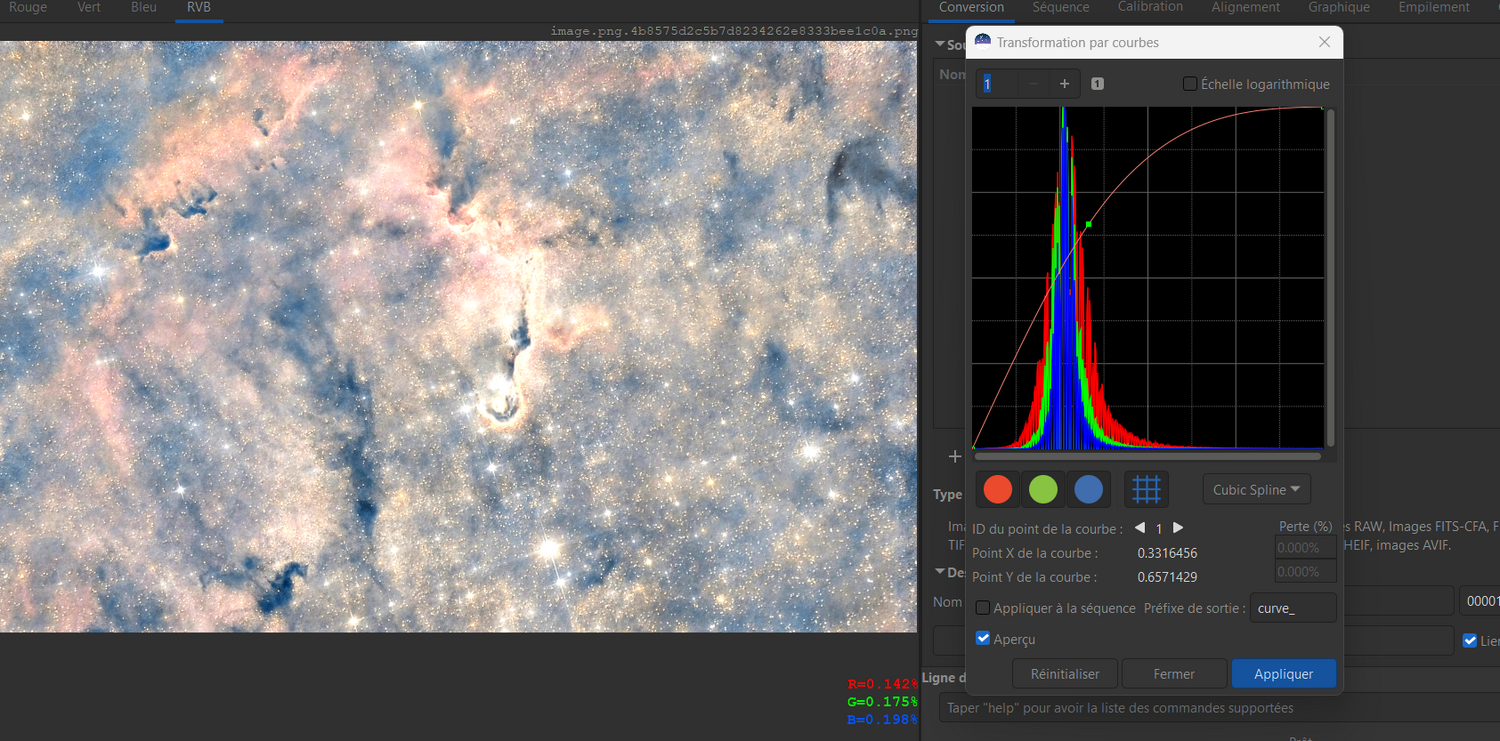Click the histogram horizontal scrollbar
Viewport: 1500px width, 741px height.
(1148, 456)
